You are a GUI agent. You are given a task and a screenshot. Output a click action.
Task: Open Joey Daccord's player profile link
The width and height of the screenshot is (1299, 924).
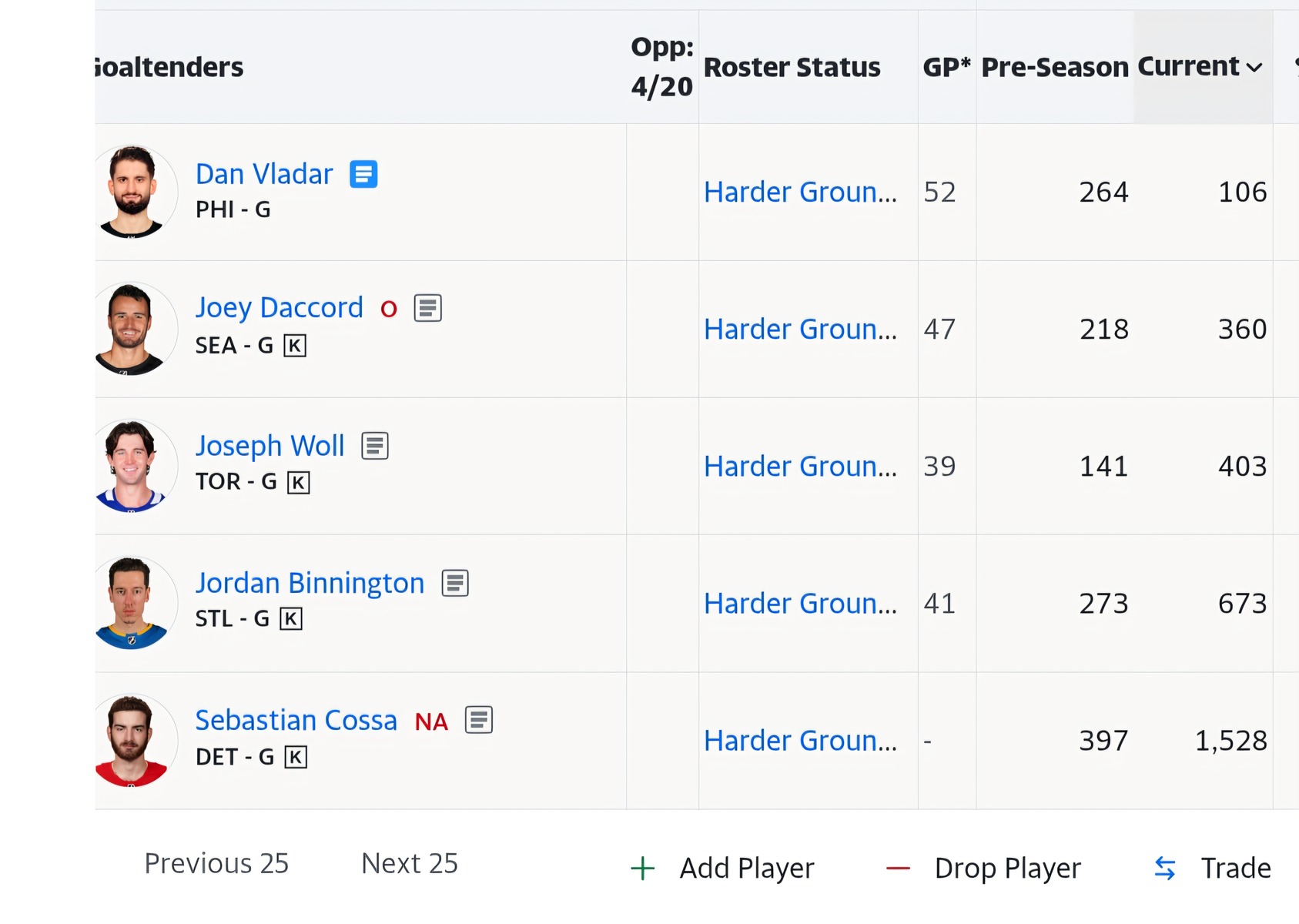pos(279,307)
